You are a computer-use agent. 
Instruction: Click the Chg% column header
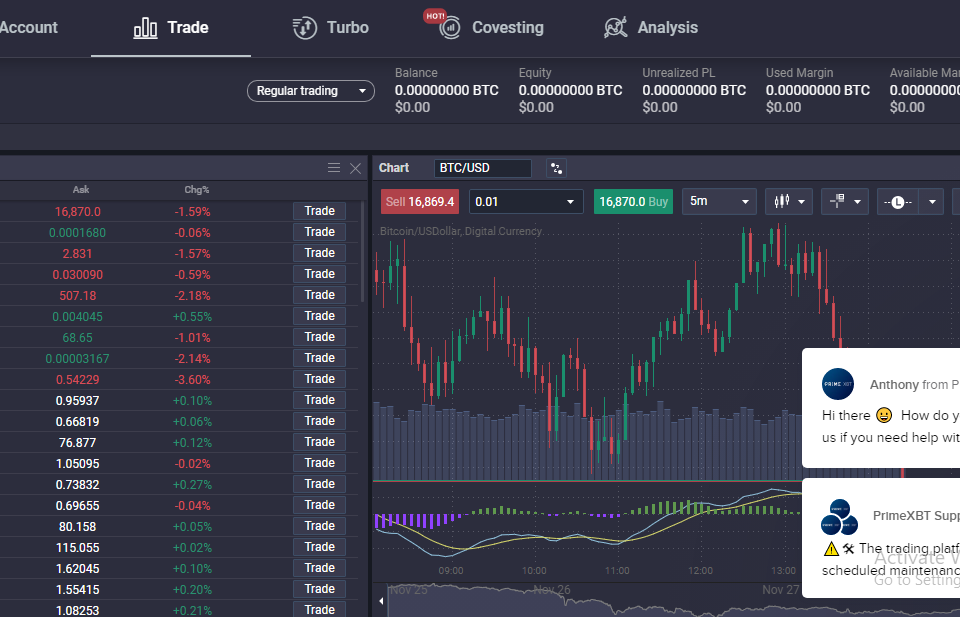[197, 190]
